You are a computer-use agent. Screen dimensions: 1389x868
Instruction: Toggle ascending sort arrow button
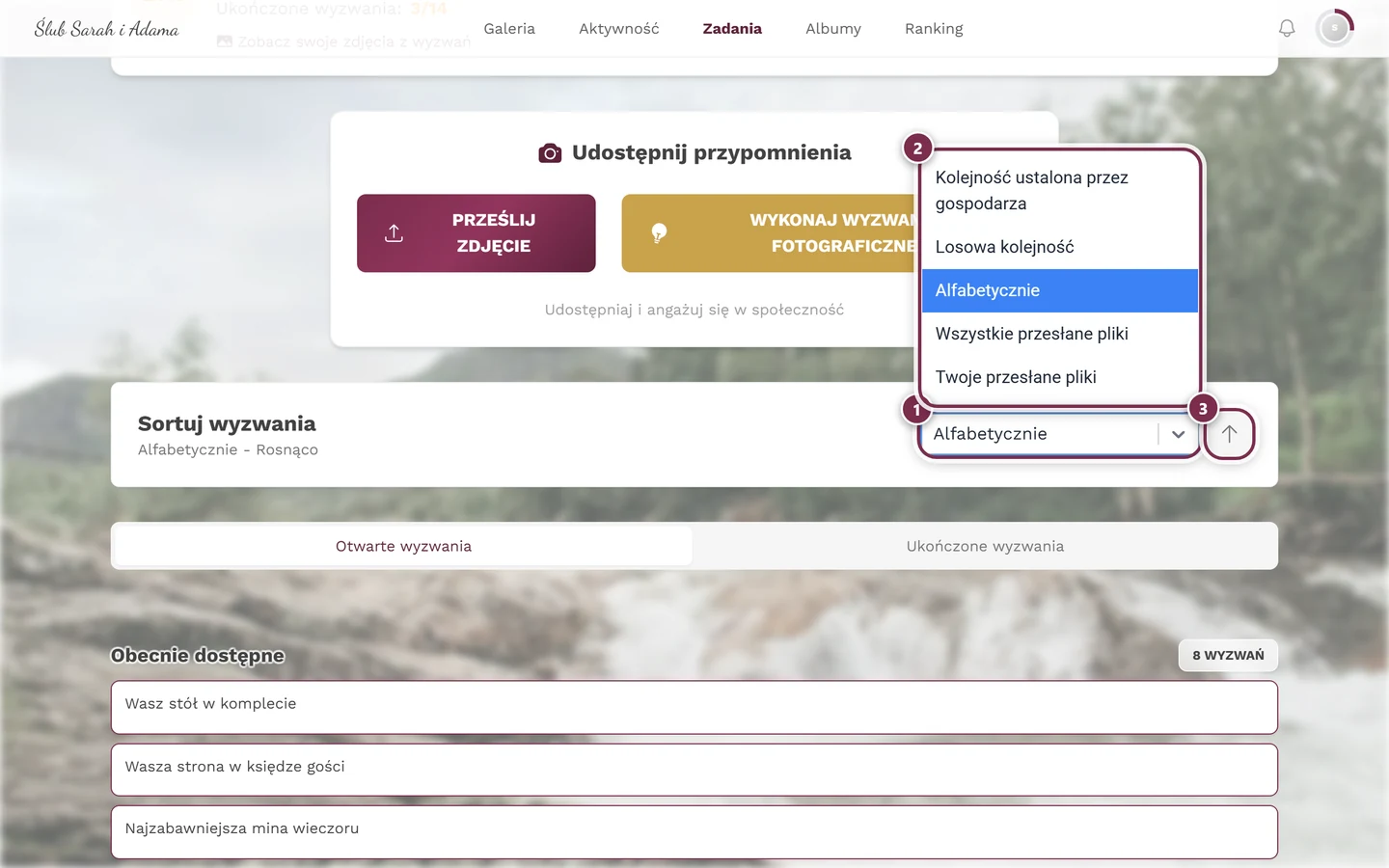click(x=1229, y=434)
